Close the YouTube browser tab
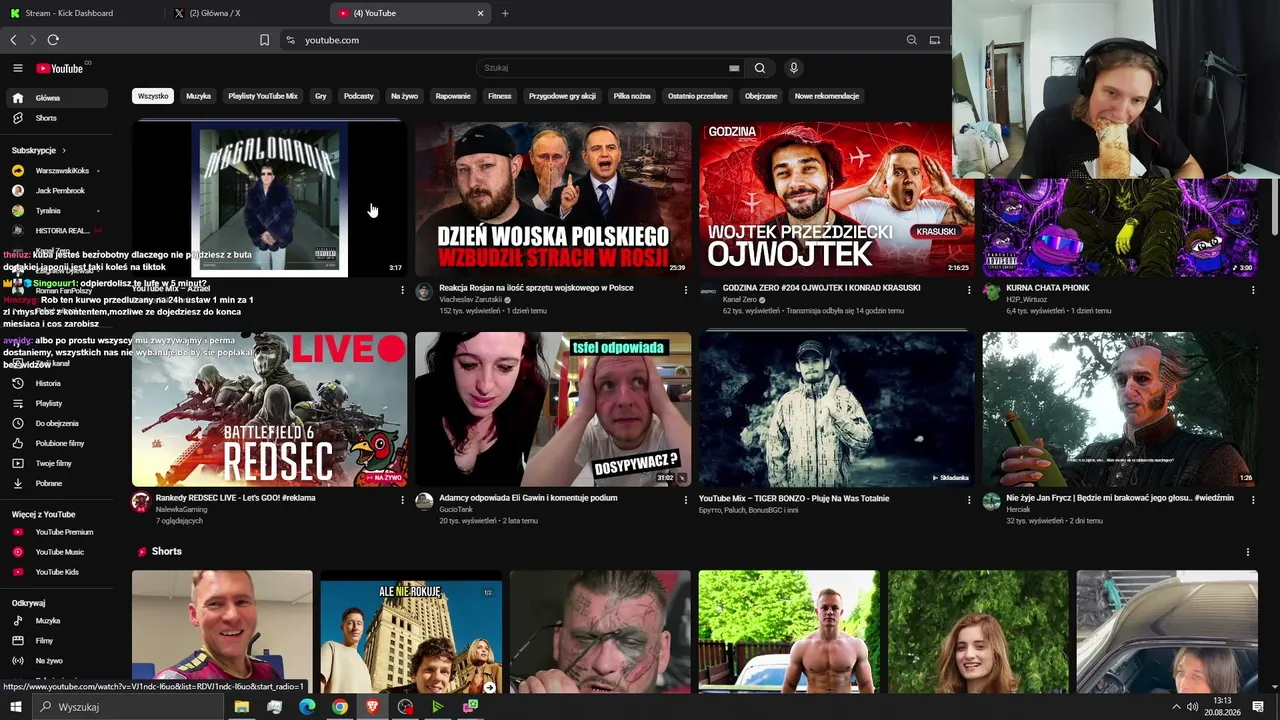This screenshot has height=720, width=1280. point(480,13)
